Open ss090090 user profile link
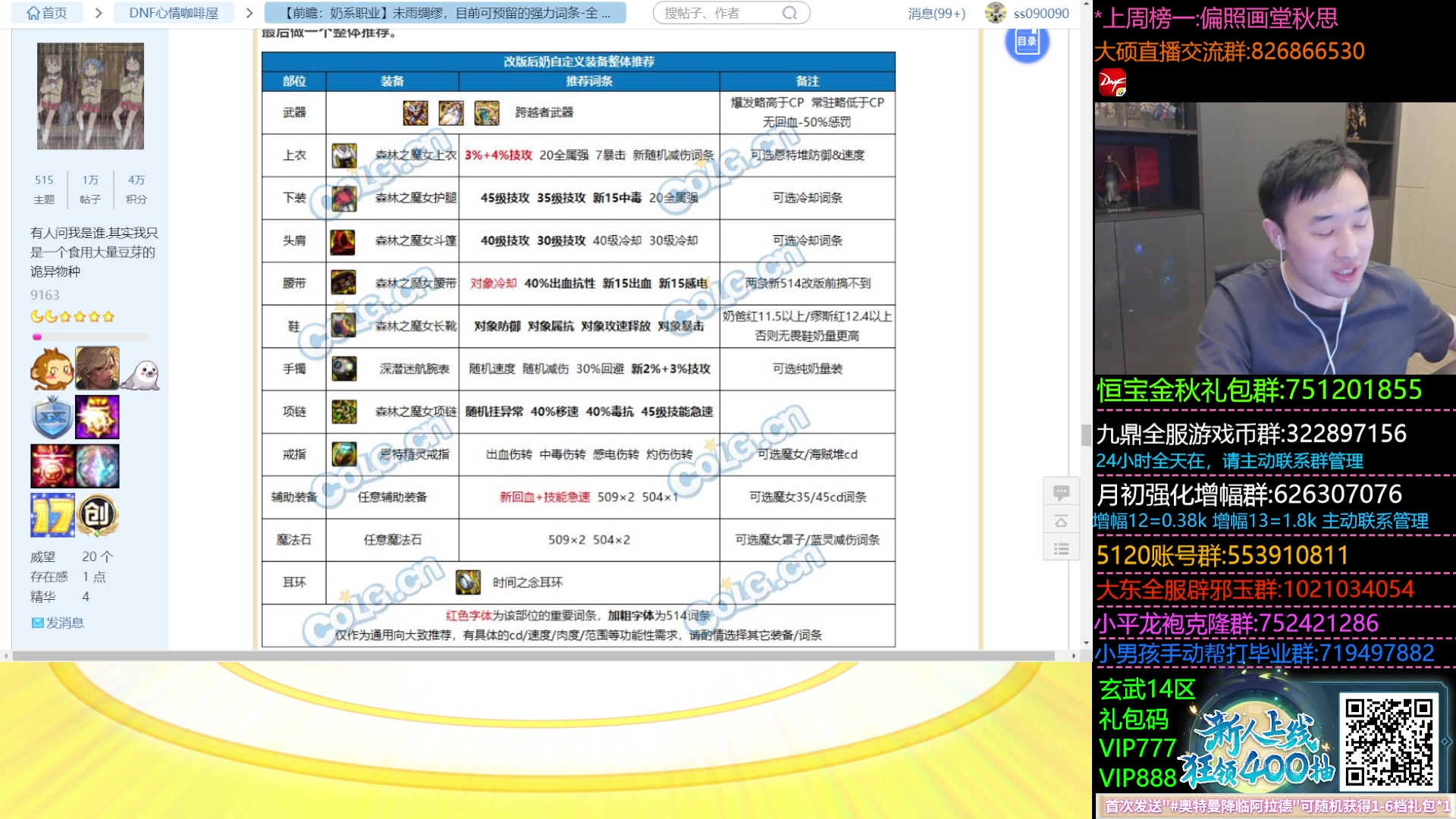The image size is (1456, 819). pyautogui.click(x=1040, y=13)
